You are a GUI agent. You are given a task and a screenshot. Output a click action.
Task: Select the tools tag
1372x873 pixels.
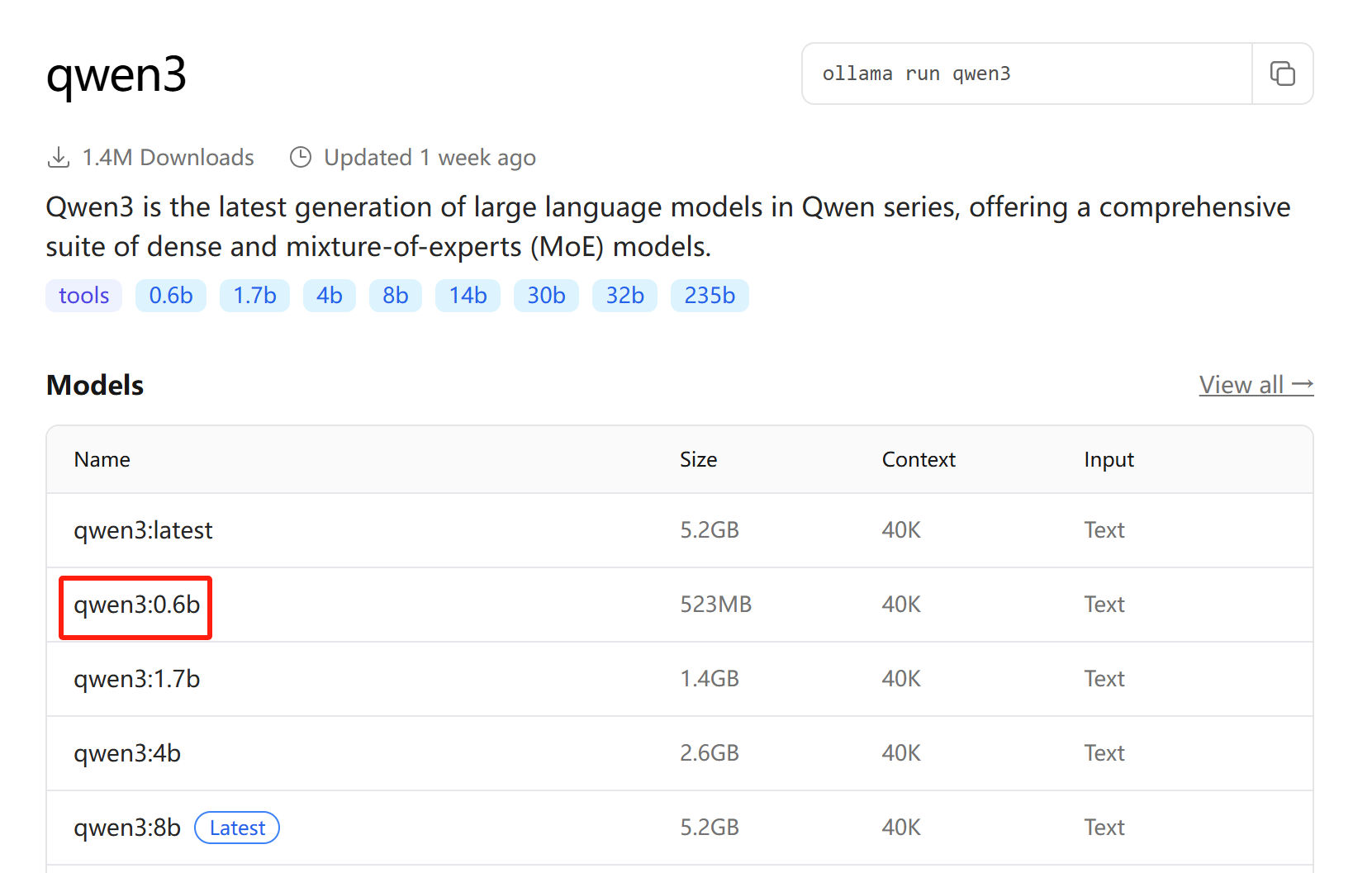pos(83,296)
